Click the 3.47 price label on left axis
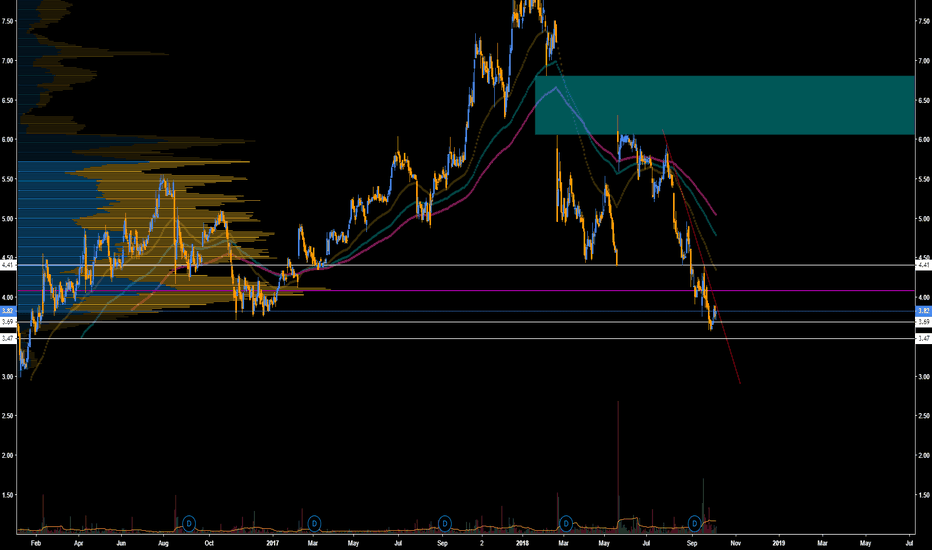This screenshot has height=550, width=932. (8, 338)
